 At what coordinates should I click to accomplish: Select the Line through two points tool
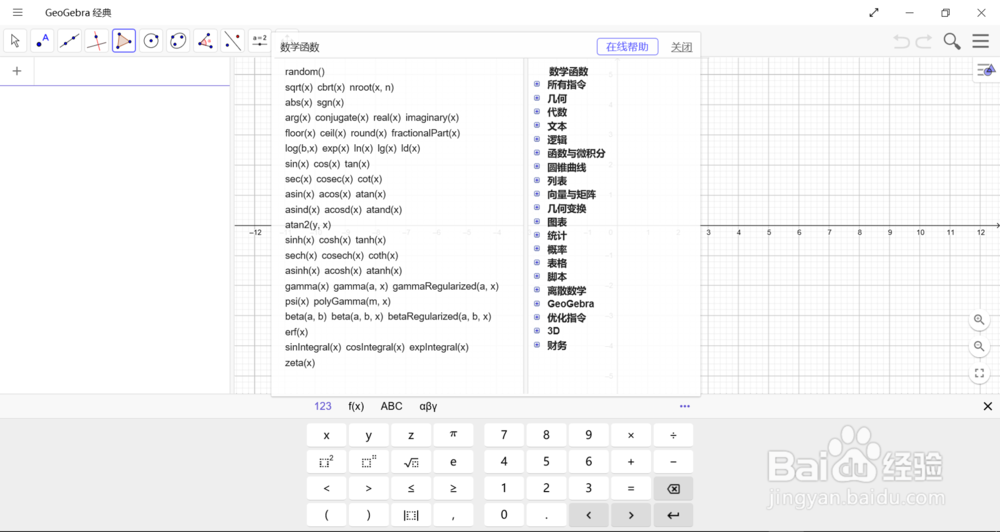click(x=70, y=41)
